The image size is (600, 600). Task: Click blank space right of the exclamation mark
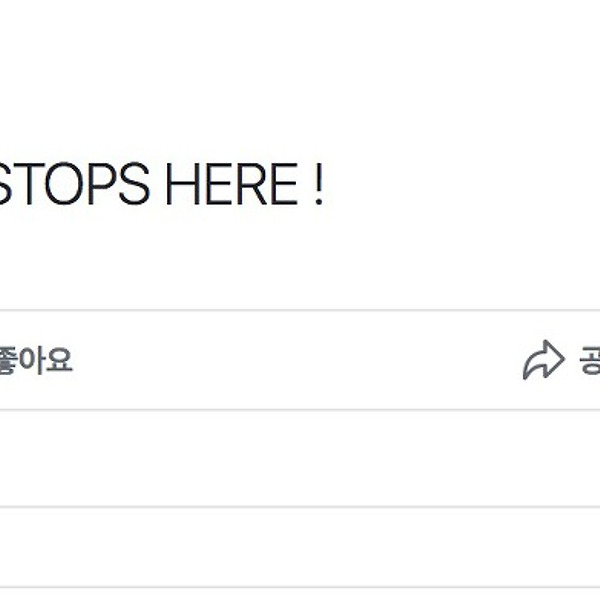point(459,184)
